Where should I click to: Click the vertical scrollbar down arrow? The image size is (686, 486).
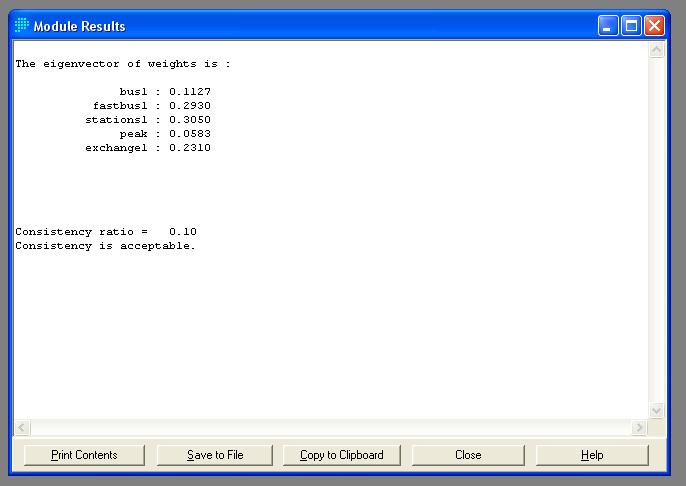coord(656,410)
